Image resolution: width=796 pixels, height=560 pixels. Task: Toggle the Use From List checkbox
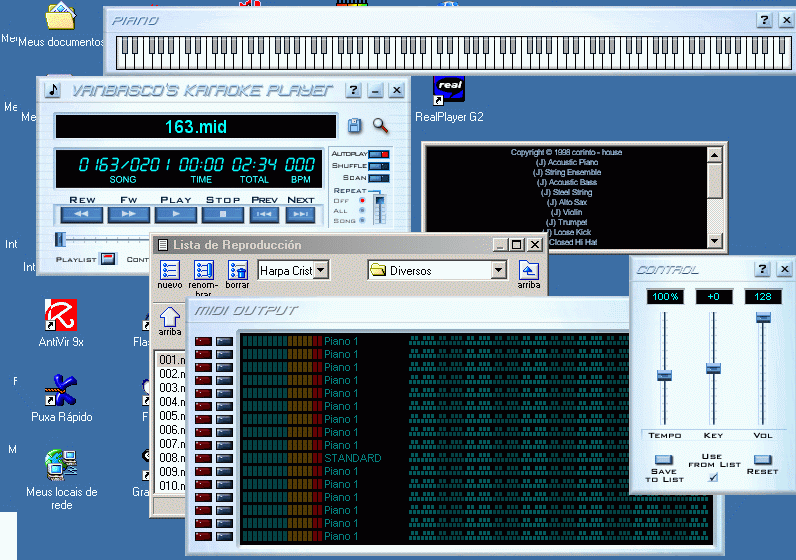[x=713, y=477]
